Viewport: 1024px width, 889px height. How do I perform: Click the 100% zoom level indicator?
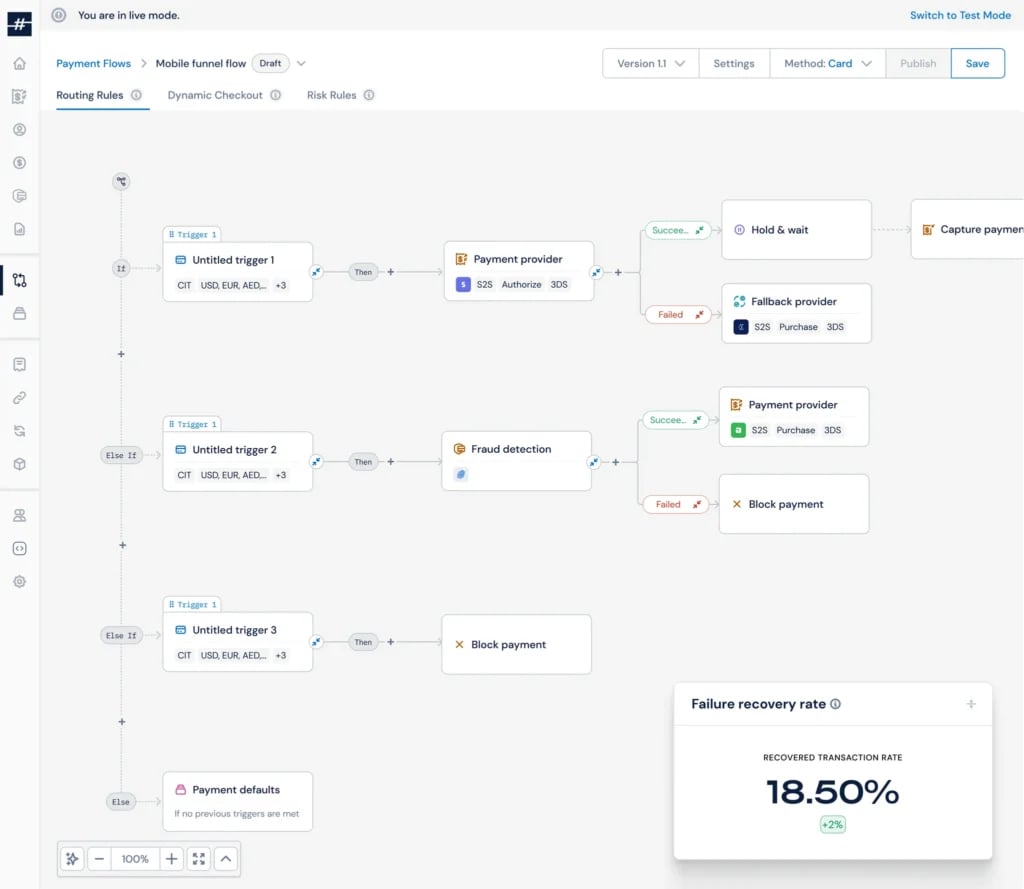[135, 858]
